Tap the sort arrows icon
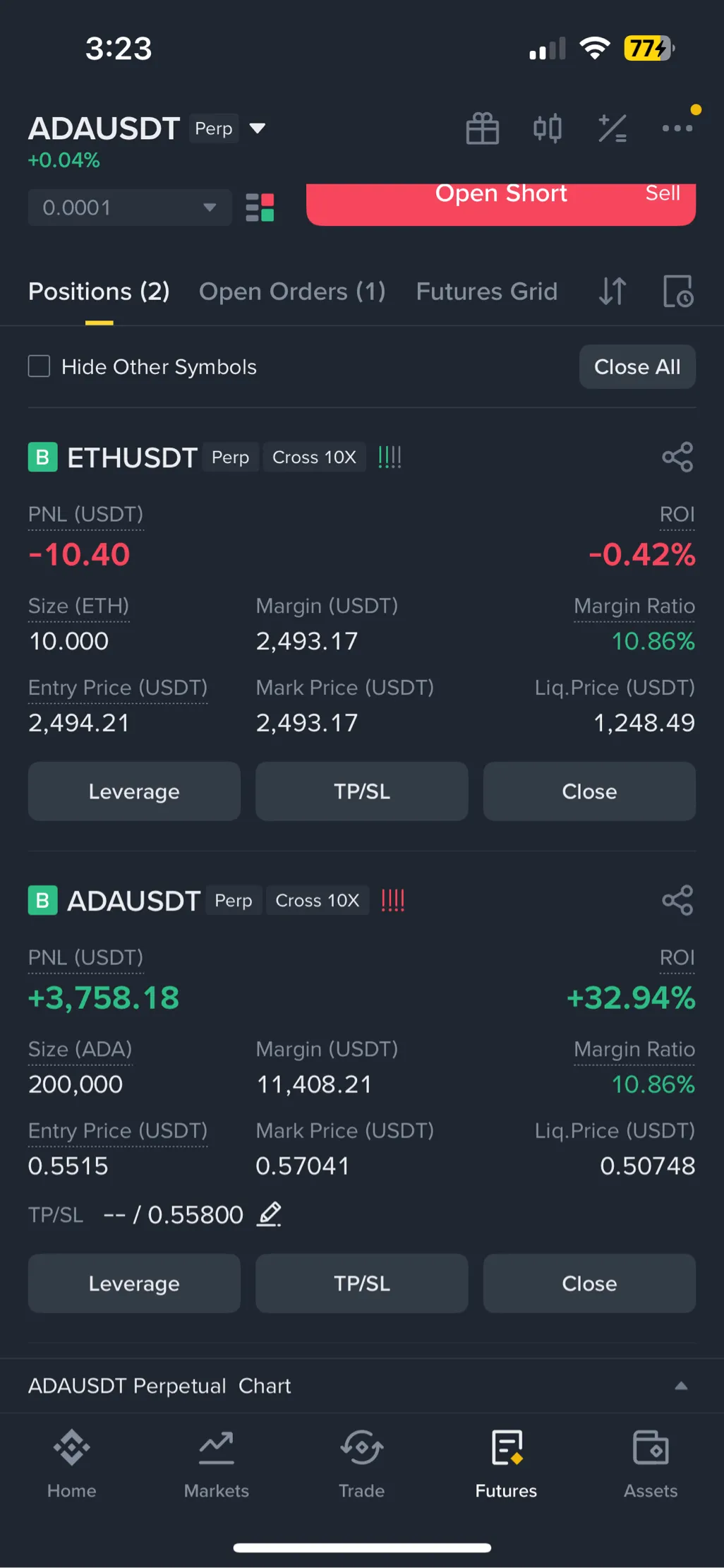724x1568 pixels. point(612,291)
